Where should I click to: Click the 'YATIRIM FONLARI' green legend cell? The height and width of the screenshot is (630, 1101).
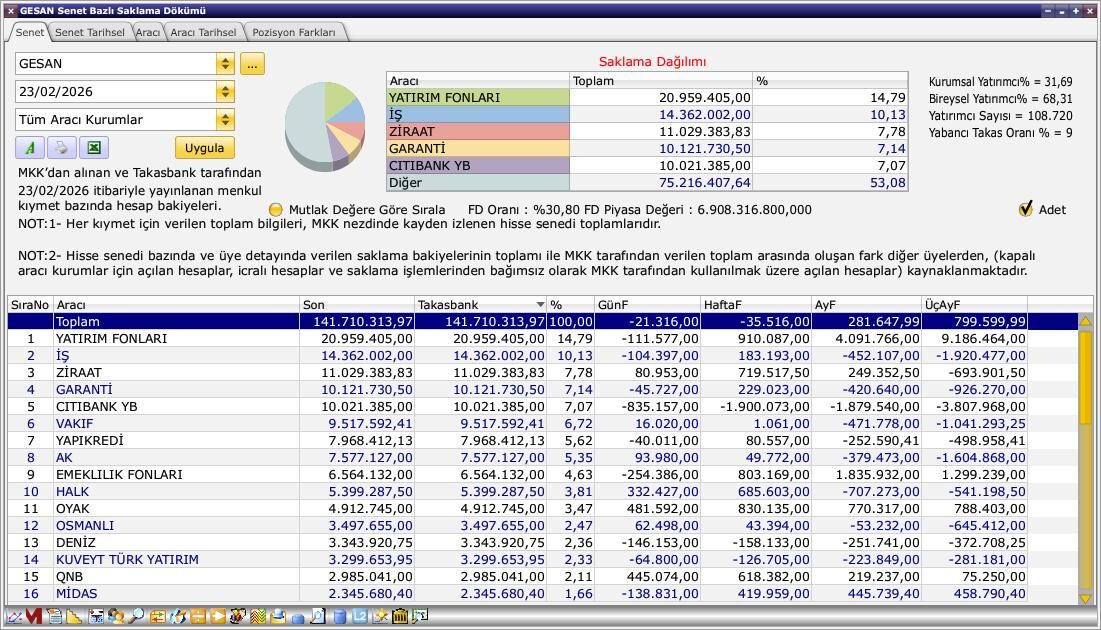[477, 98]
